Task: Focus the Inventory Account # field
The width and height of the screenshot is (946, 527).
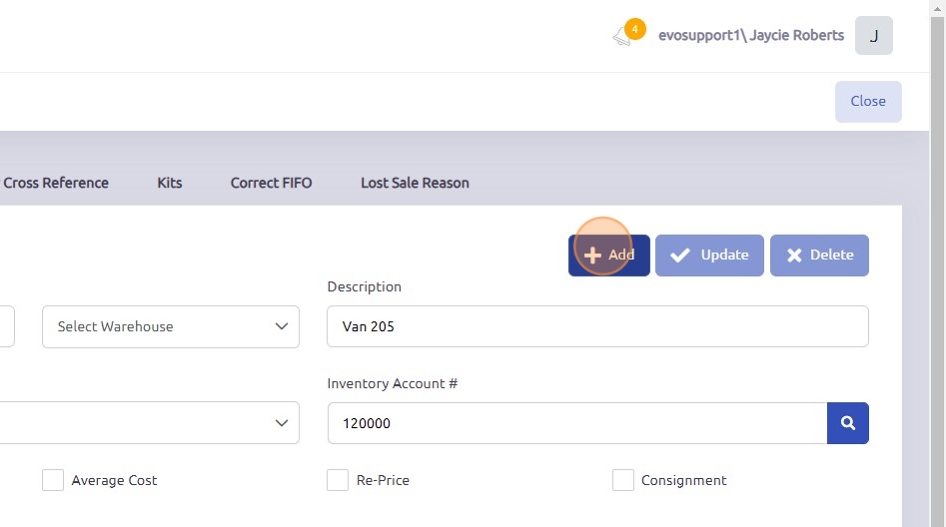Action: [x=577, y=423]
